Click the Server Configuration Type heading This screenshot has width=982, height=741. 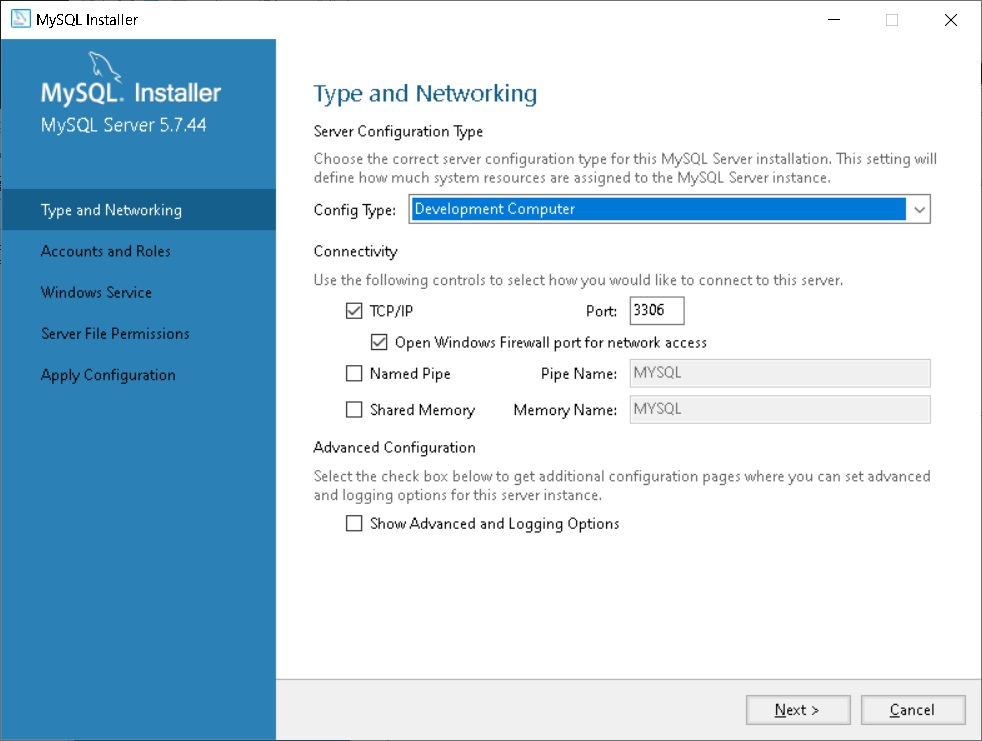point(398,132)
